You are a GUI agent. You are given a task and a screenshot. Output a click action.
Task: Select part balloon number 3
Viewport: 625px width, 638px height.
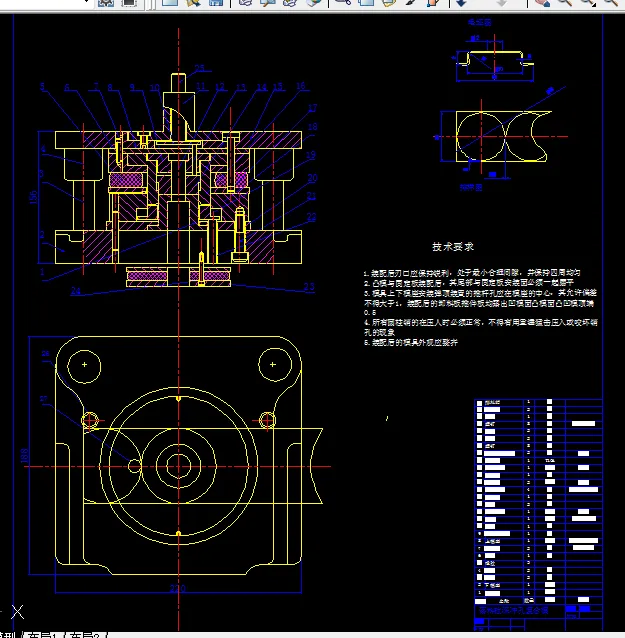pos(42,173)
